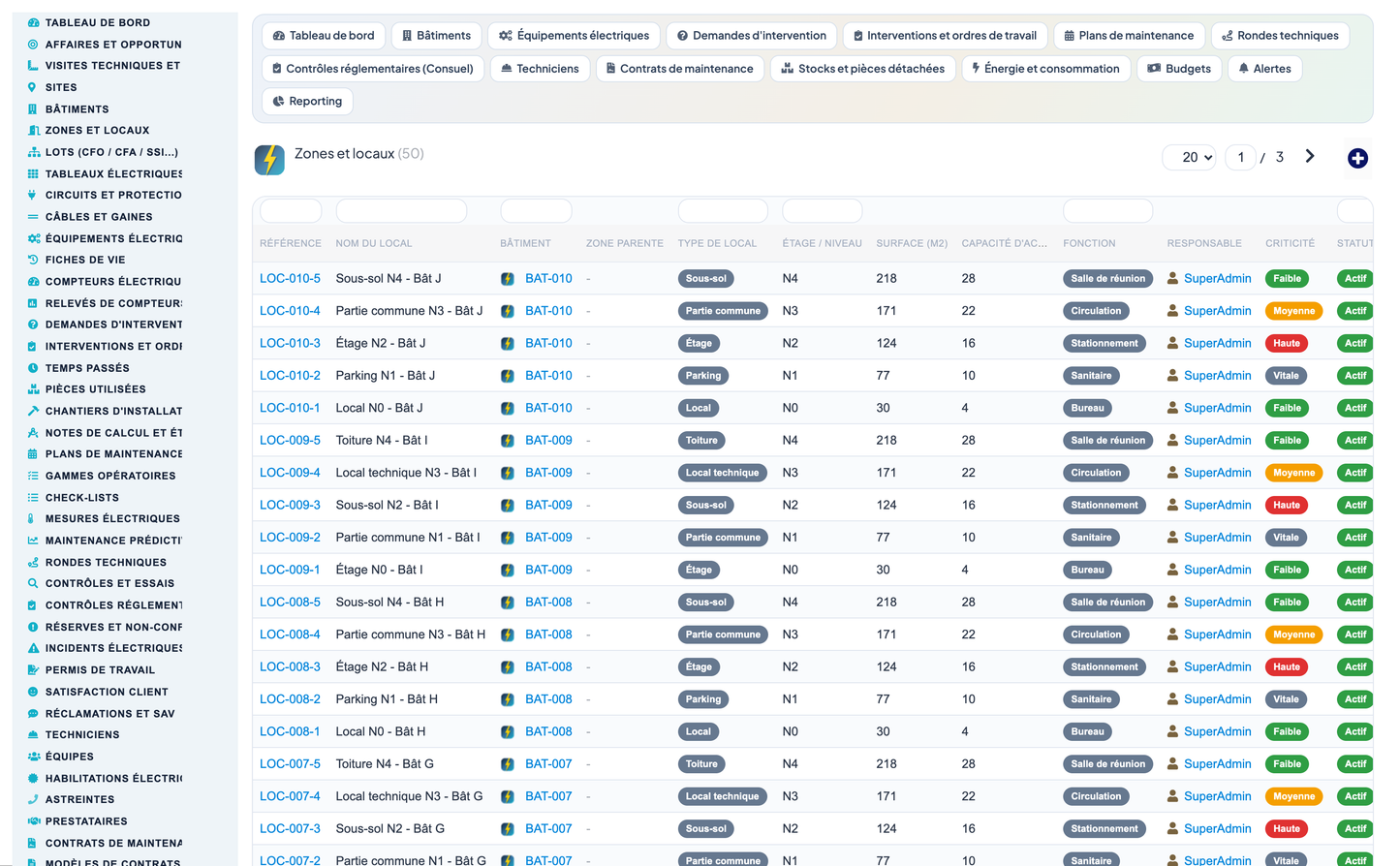The width and height of the screenshot is (1400, 866).
Task: Open the BAT-009 link for LOC-009-3
Action: tap(548, 506)
